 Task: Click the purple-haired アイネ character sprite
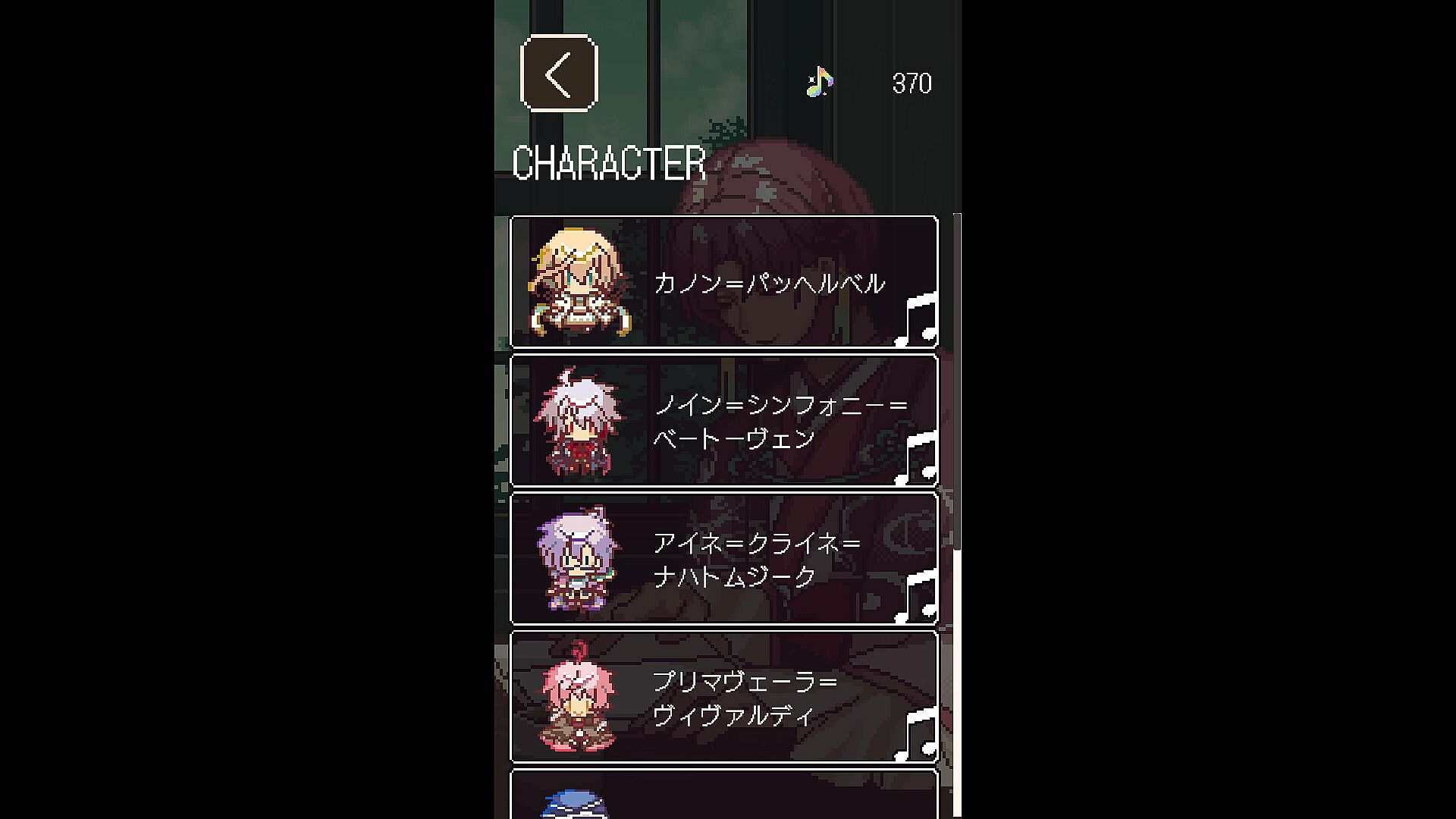click(x=577, y=559)
